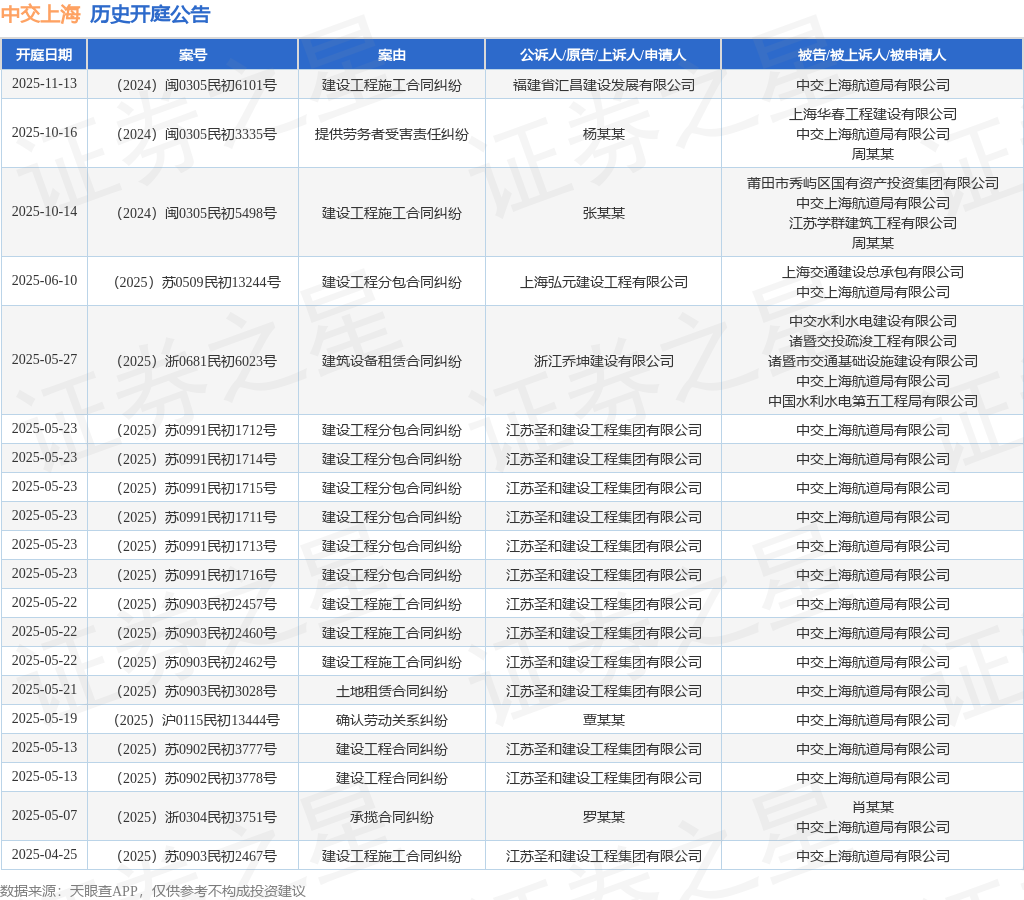Click the 历史开庭公告 heading

tap(150, 14)
